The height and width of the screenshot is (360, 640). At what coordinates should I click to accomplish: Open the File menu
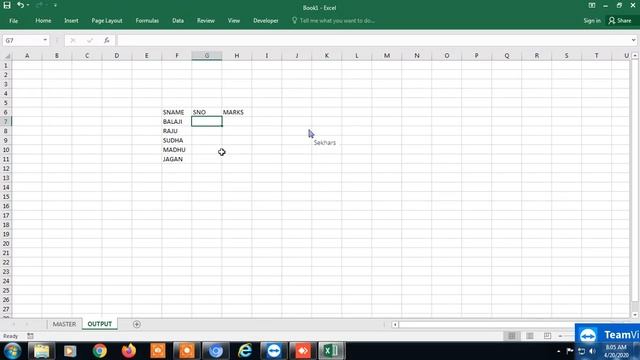(13, 20)
